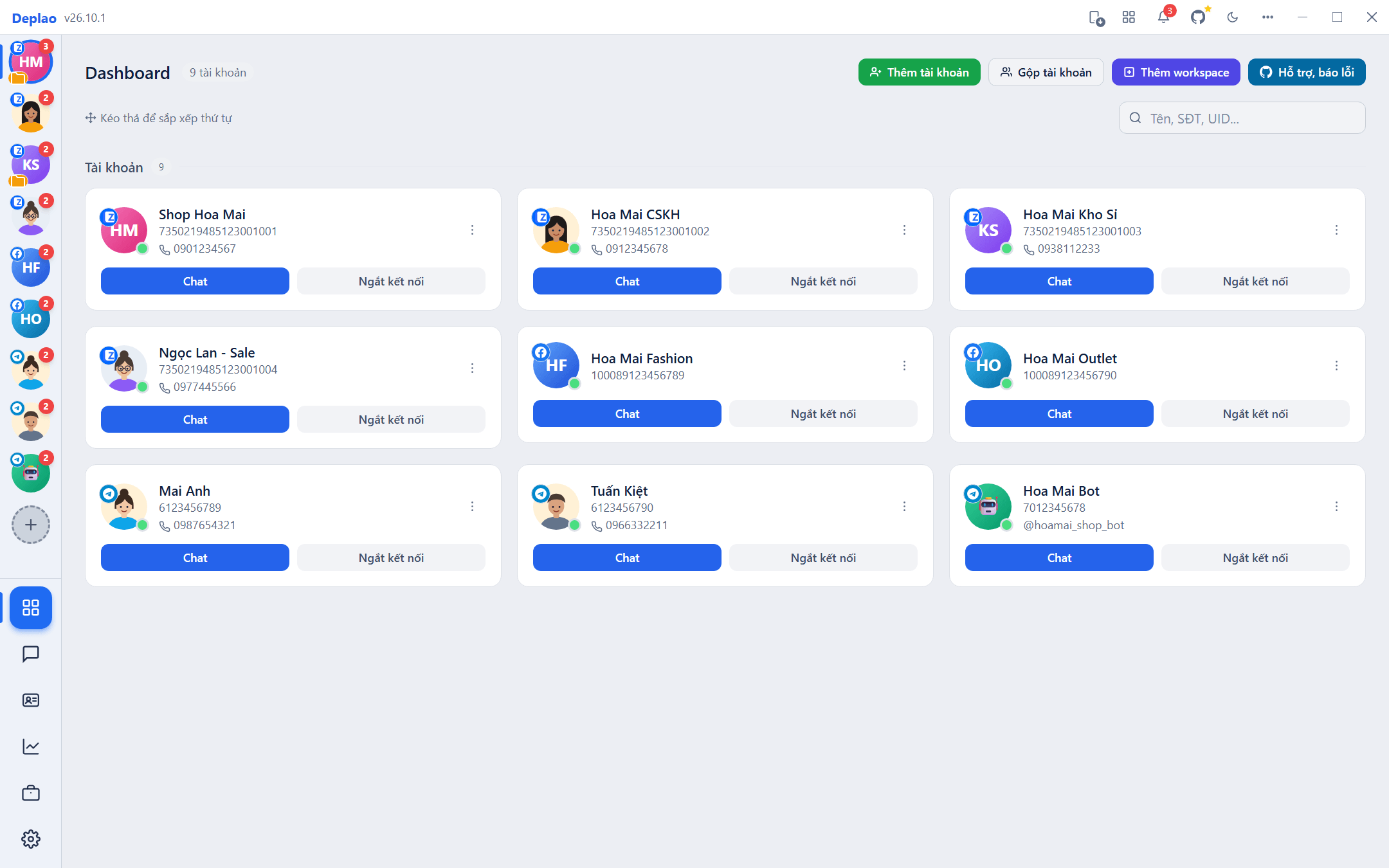Screen dimensions: 1389x868
Task: Open options menu for Shop Hoa Mai card
Action: pyautogui.click(x=472, y=230)
